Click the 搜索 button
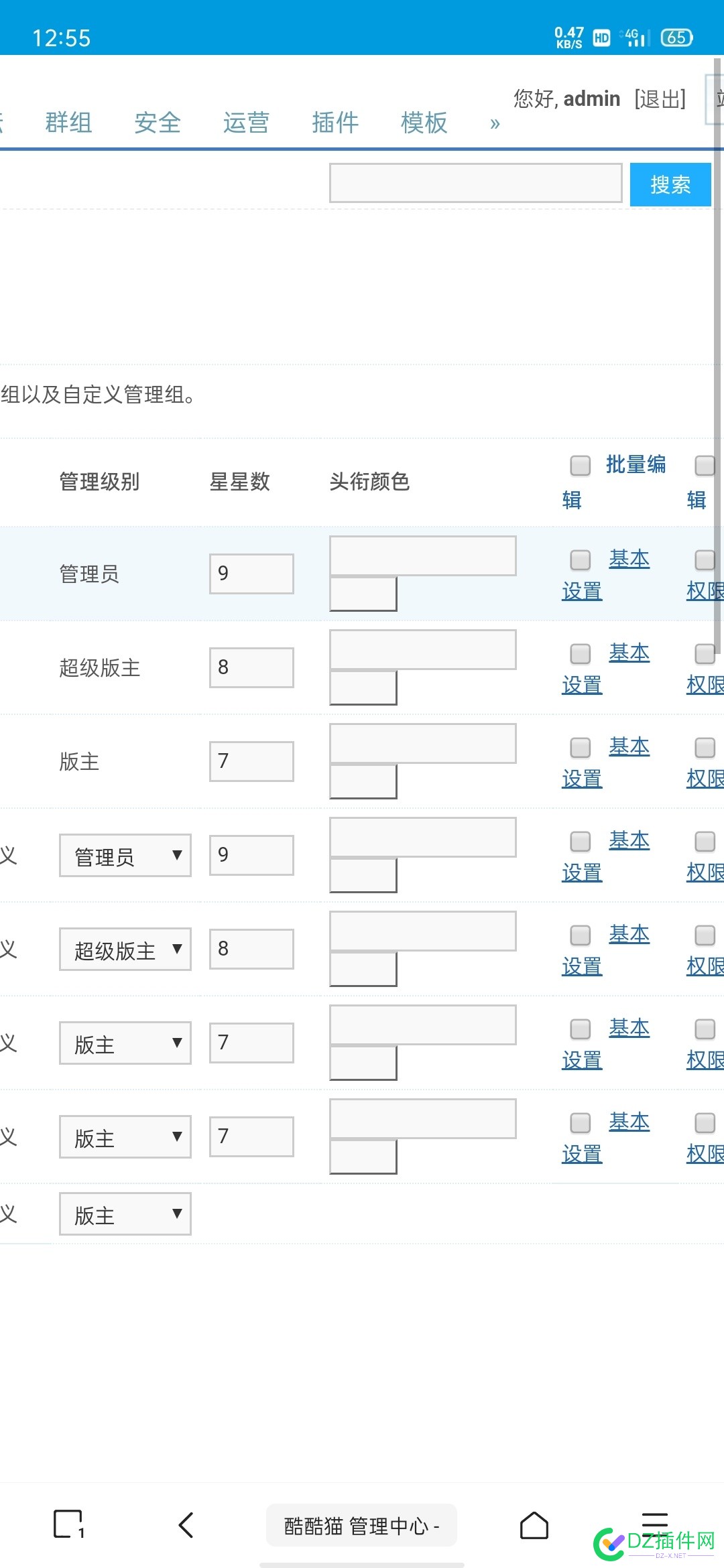724x1568 pixels. click(x=670, y=184)
